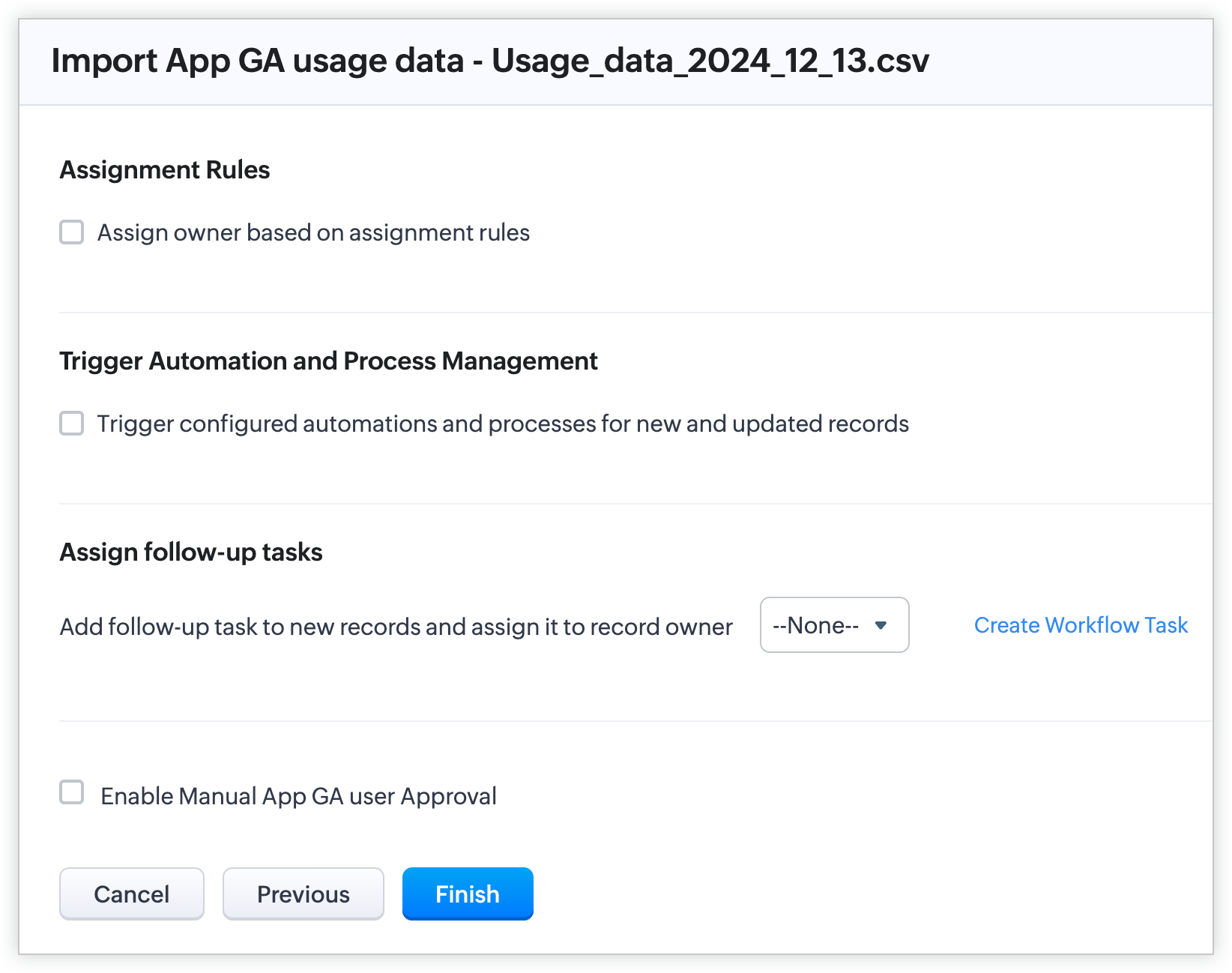
Task: Click the 'Enable Manual App GA user Approval' label
Action: (x=298, y=796)
